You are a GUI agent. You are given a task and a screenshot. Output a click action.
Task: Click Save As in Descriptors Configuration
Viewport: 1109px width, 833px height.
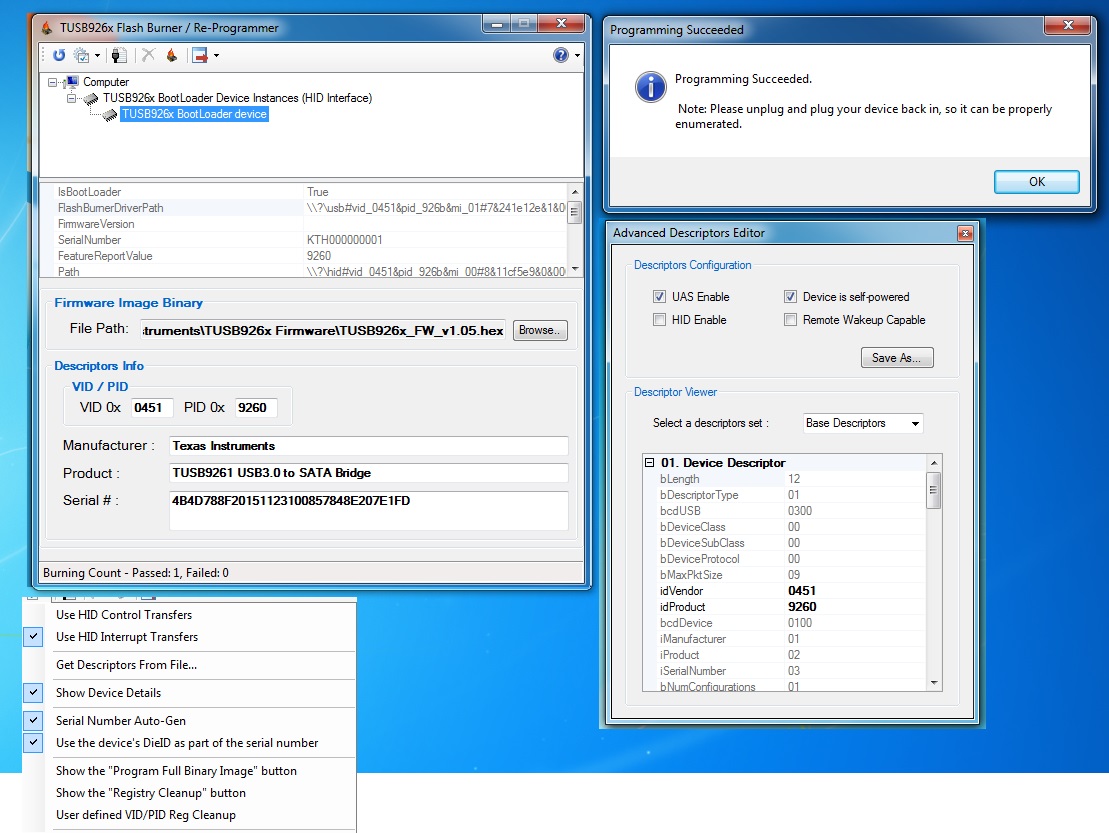(897, 358)
